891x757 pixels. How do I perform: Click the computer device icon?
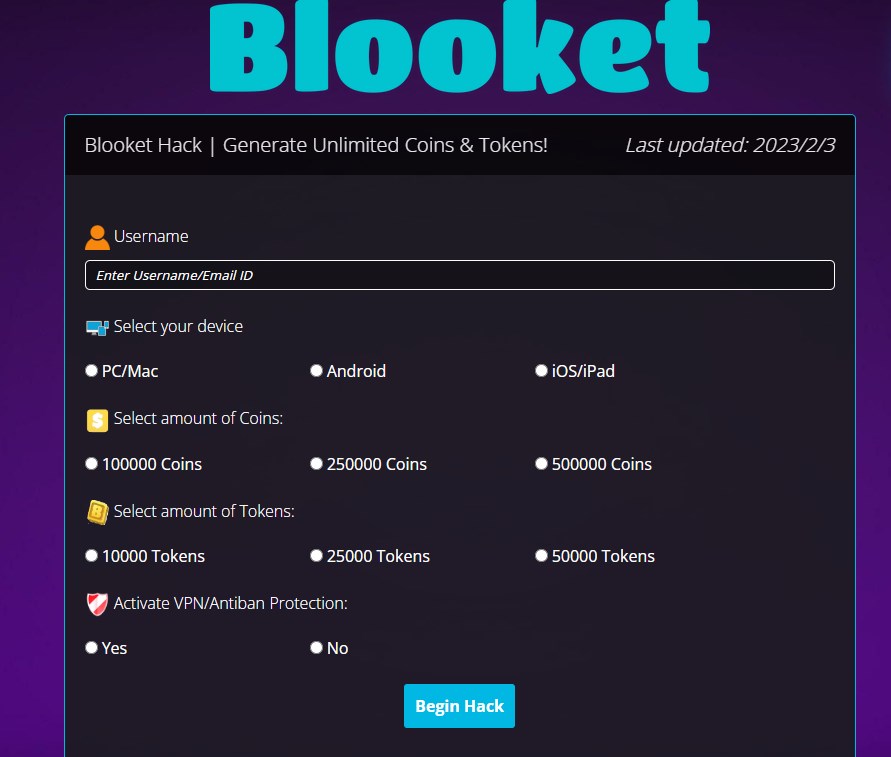[x=97, y=327]
